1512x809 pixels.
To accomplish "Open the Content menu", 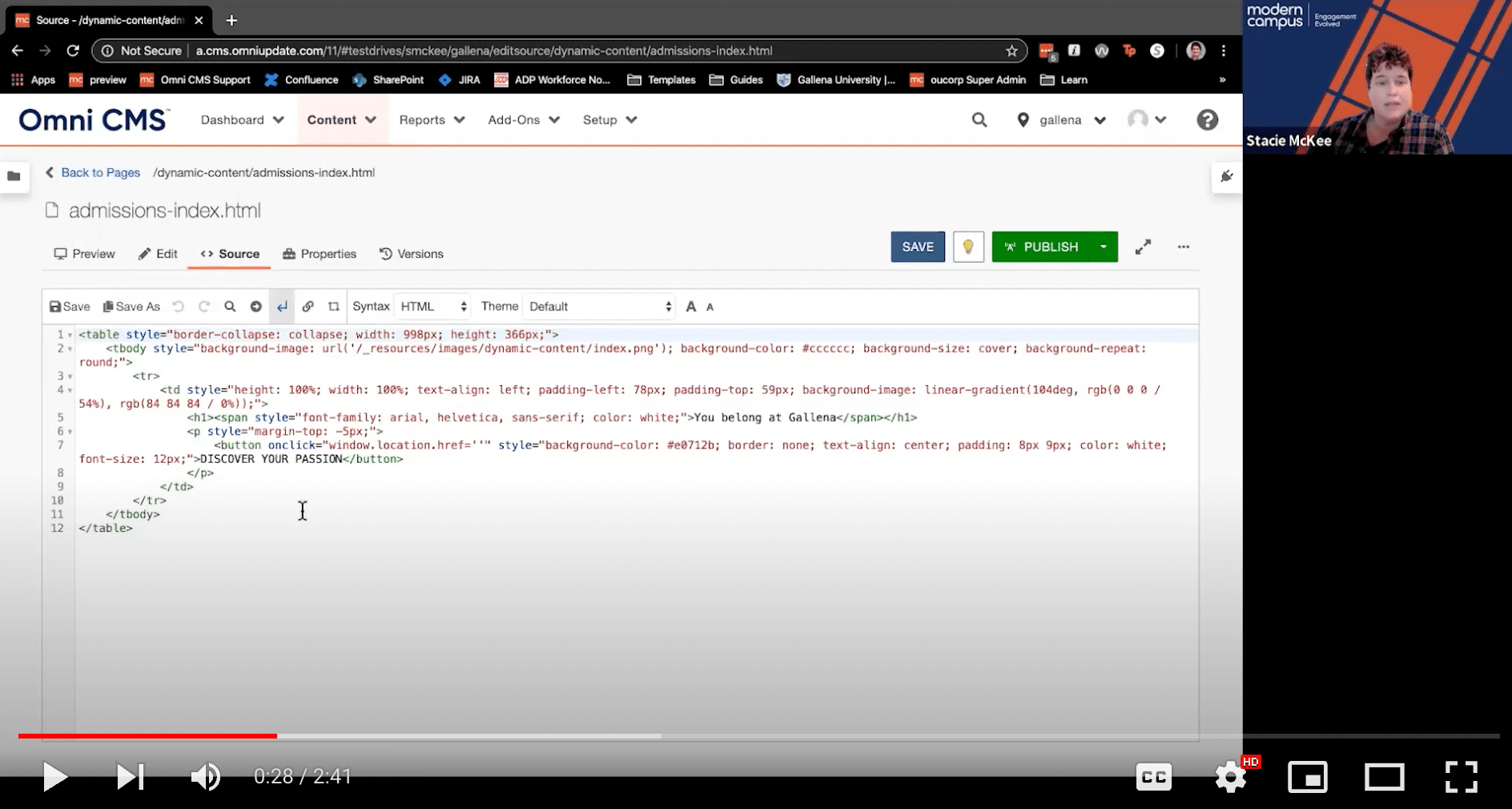I will point(342,120).
